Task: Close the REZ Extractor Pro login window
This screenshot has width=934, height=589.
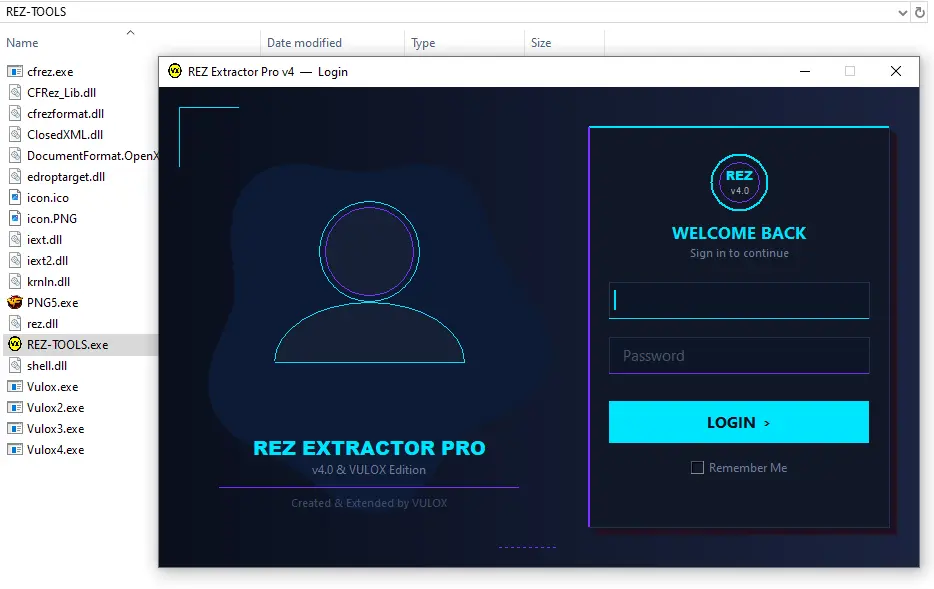Action: [x=895, y=71]
